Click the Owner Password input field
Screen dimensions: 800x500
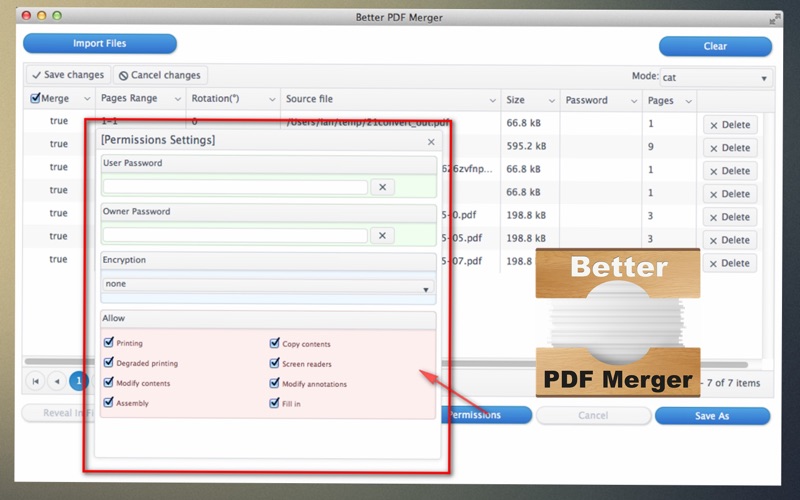coord(235,236)
